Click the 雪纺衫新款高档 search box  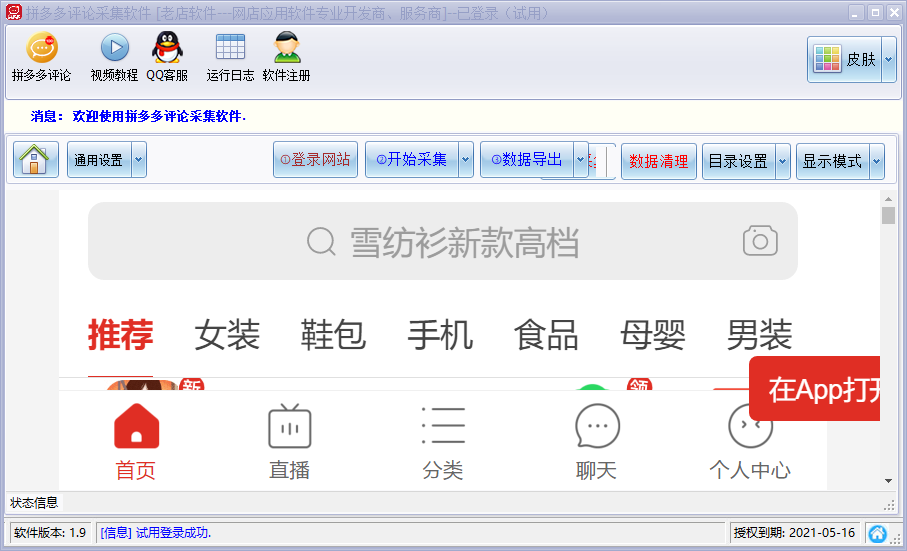[443, 241]
